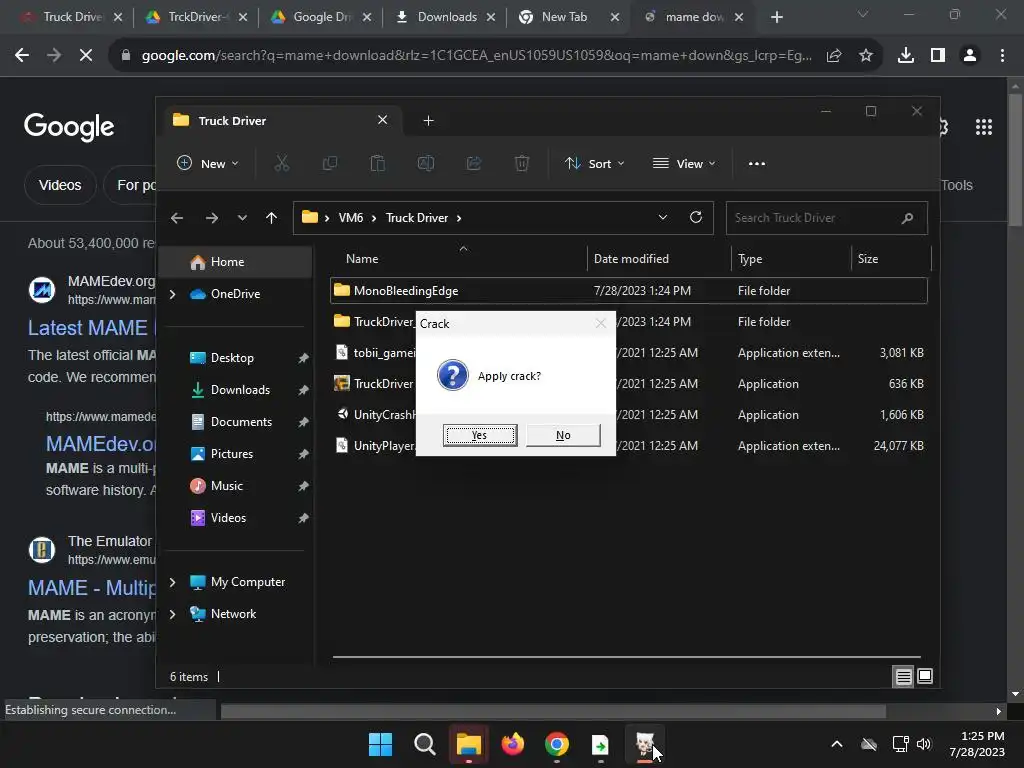Select the MonoBleedingEdge folder

point(628,291)
